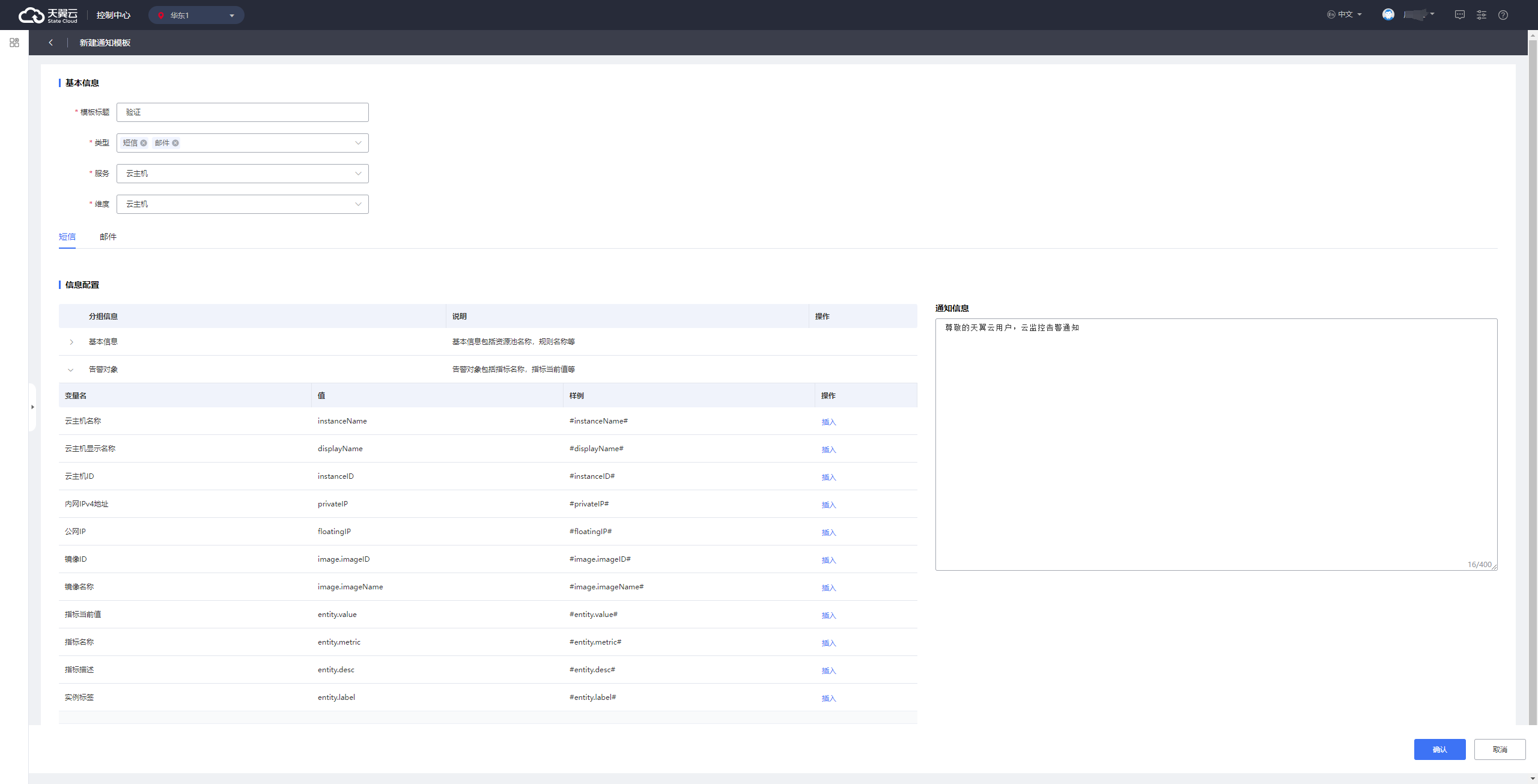1538x784 pixels.
Task: Insert the 指标当前值 variable
Action: [828, 615]
